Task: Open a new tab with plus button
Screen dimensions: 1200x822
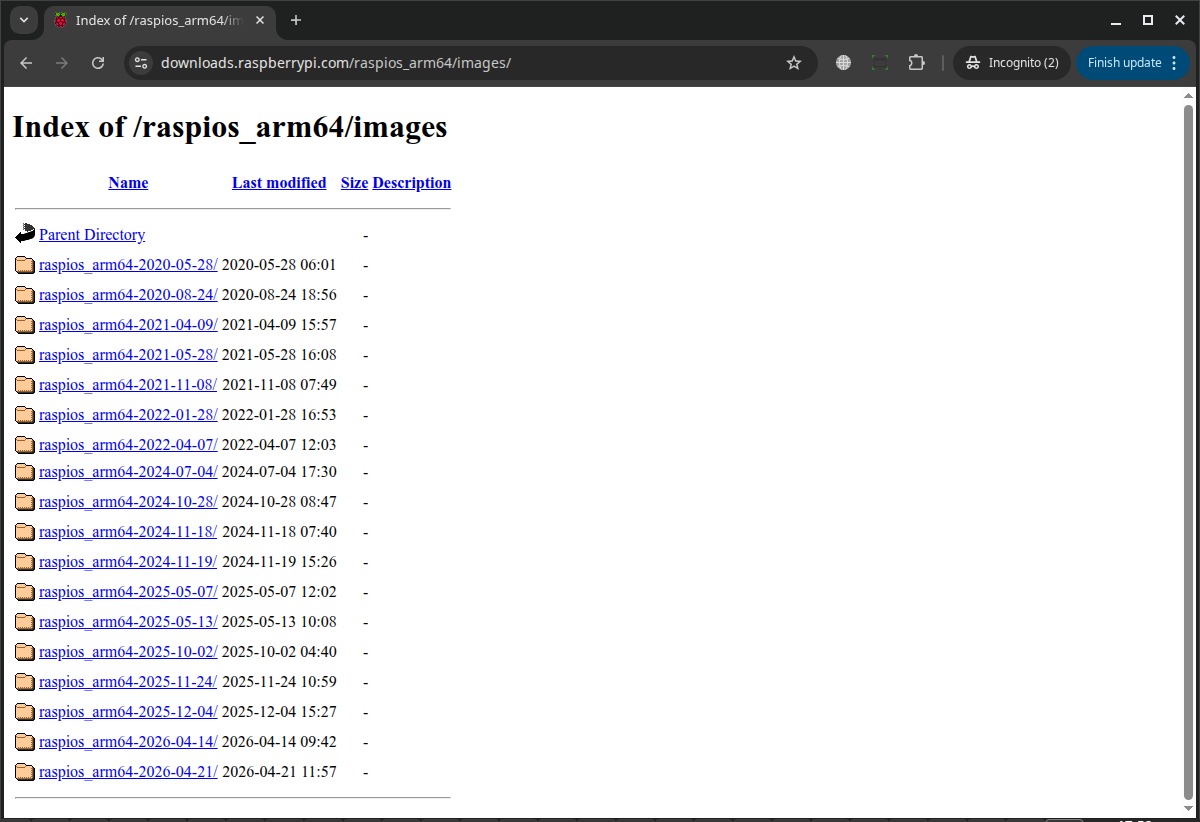Action: 296,20
